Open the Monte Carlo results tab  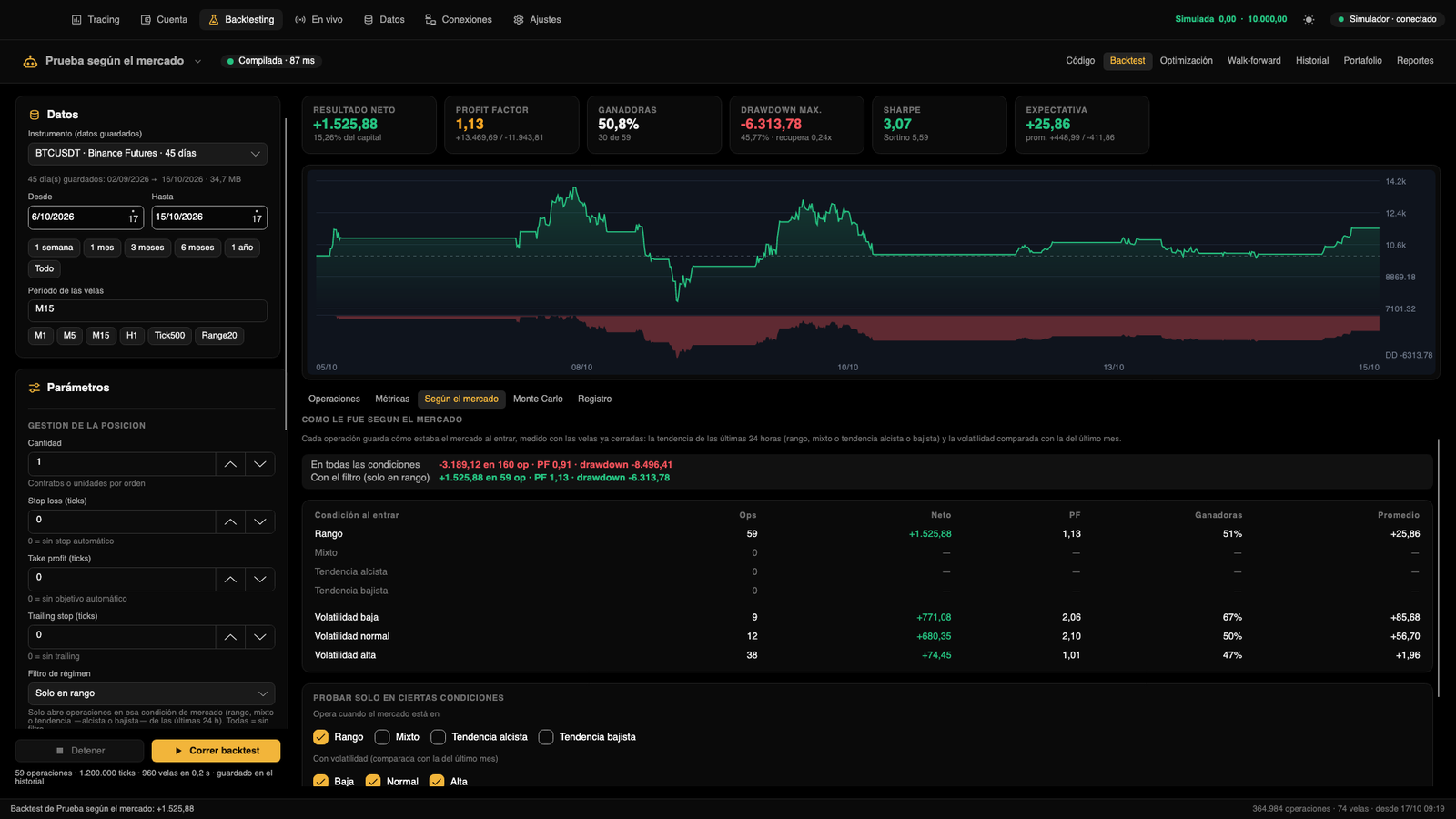538,399
